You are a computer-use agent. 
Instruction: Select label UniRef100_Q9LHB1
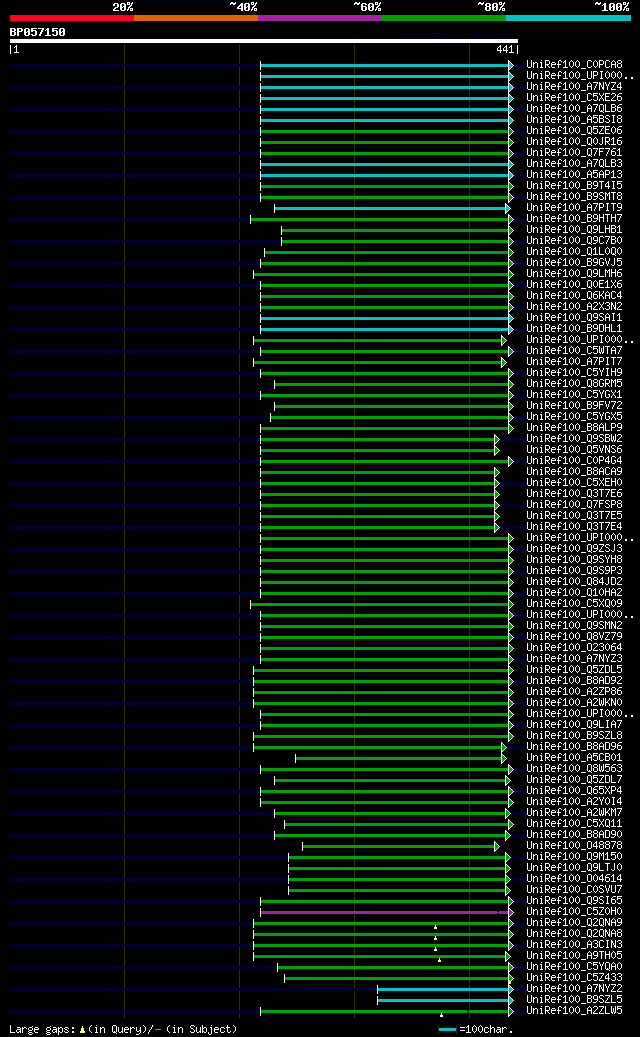coord(574,229)
